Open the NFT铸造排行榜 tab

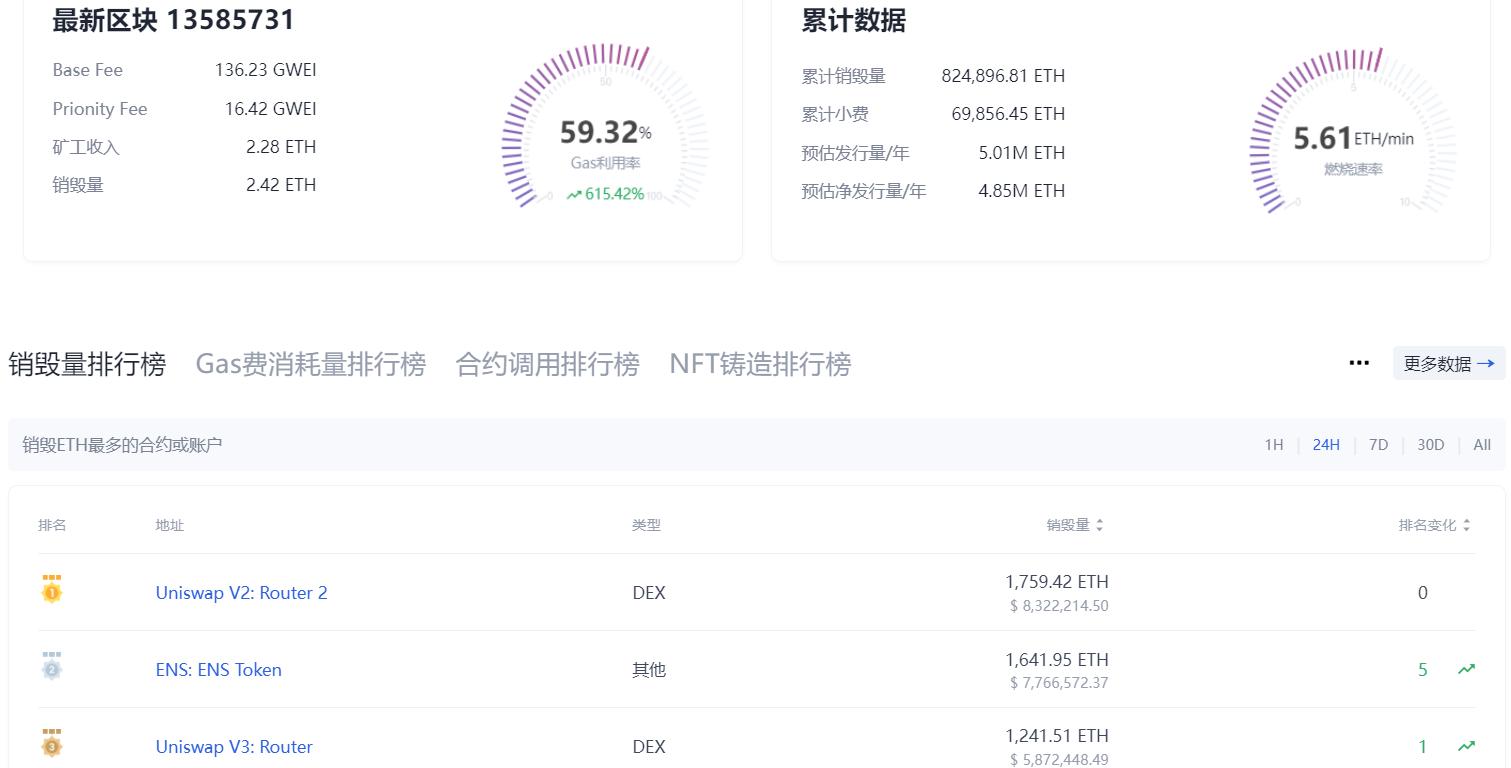pyautogui.click(x=760, y=363)
